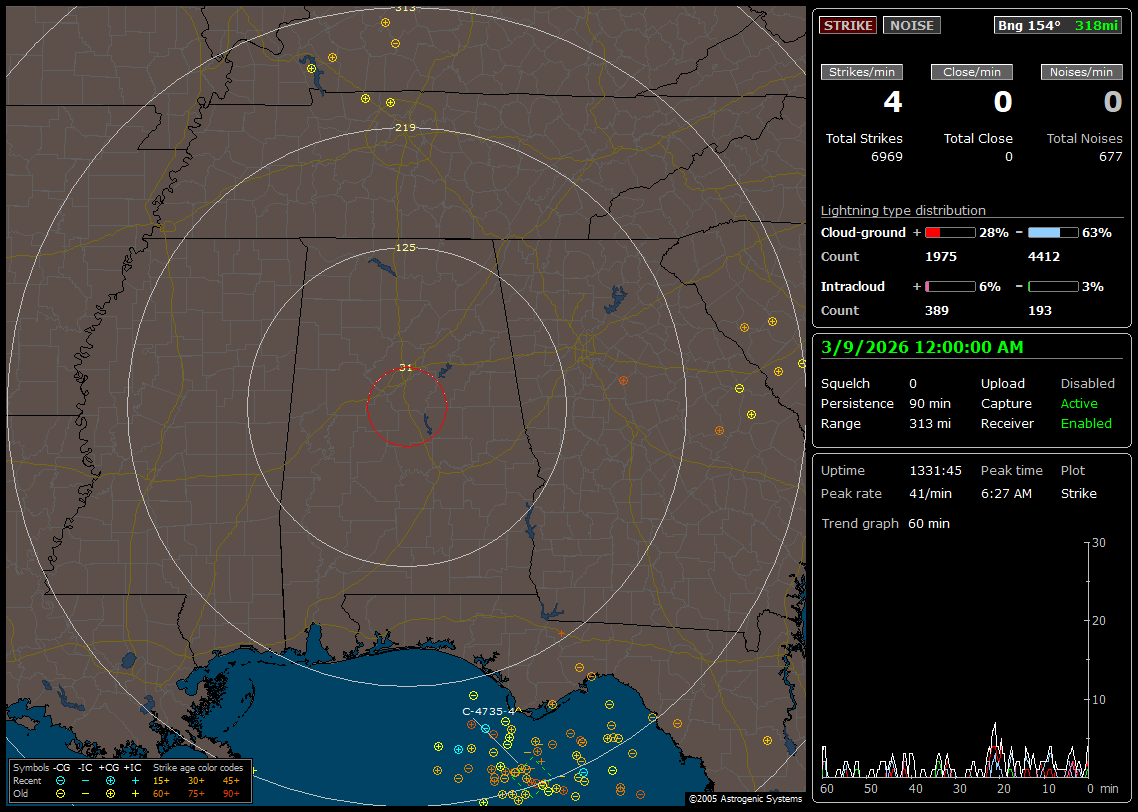The image size is (1138, 812).
Task: Toggle the NOISE indicator button
Action: click(x=911, y=25)
